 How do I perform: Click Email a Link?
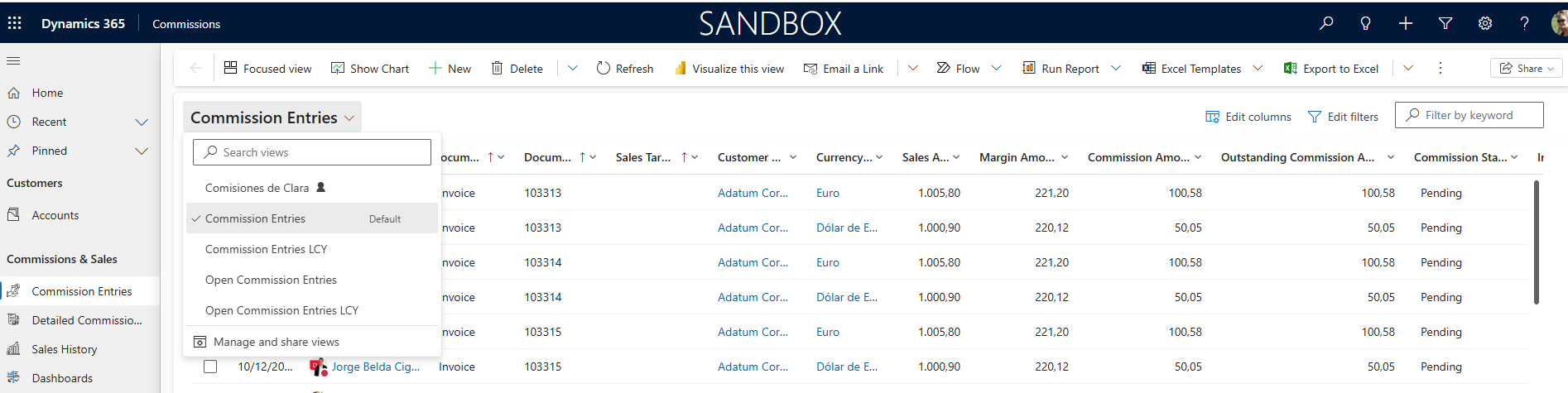(844, 68)
